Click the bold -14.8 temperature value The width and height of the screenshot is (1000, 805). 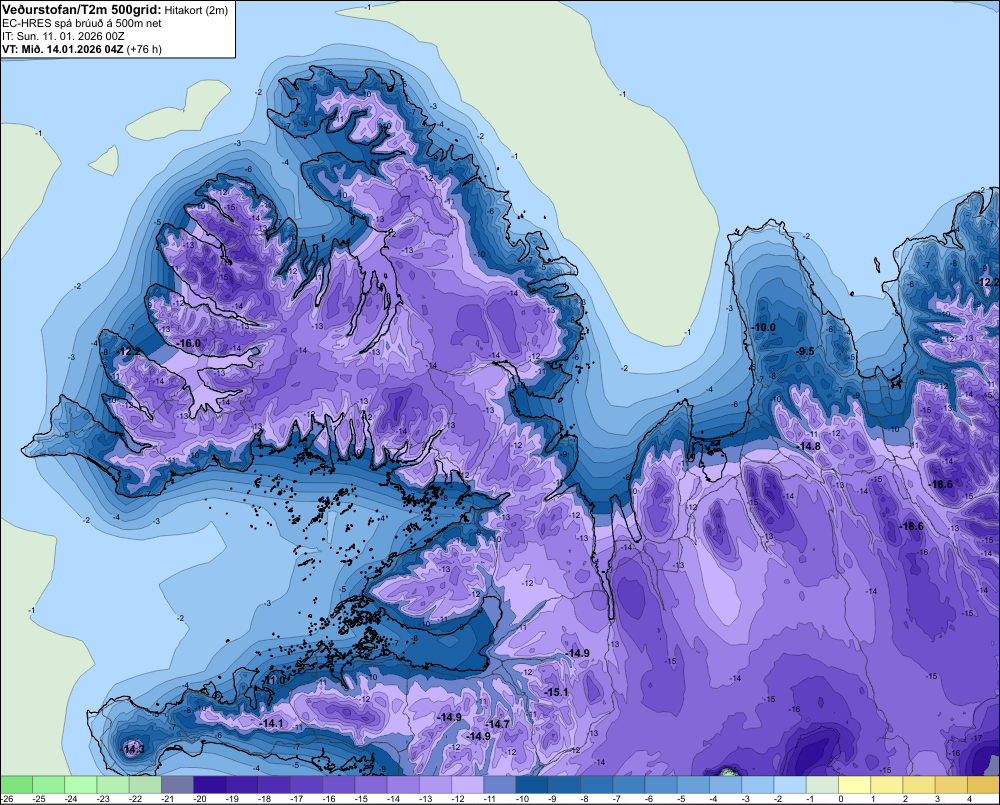pyautogui.click(x=809, y=447)
